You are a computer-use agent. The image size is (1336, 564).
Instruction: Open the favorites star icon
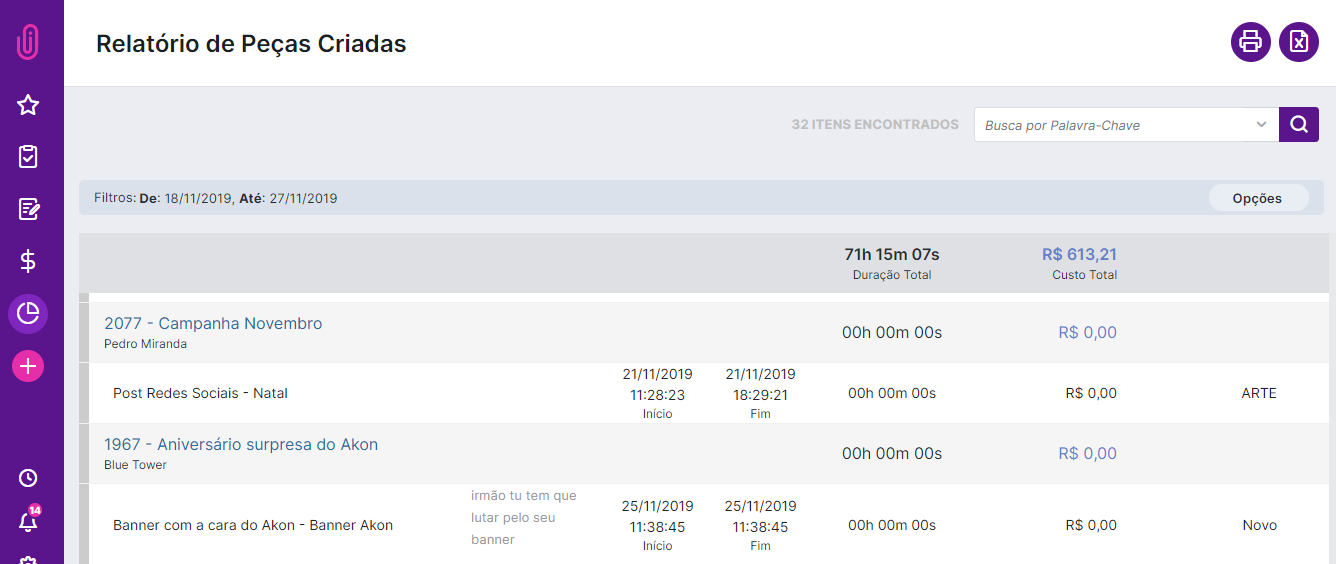pyautogui.click(x=28, y=104)
